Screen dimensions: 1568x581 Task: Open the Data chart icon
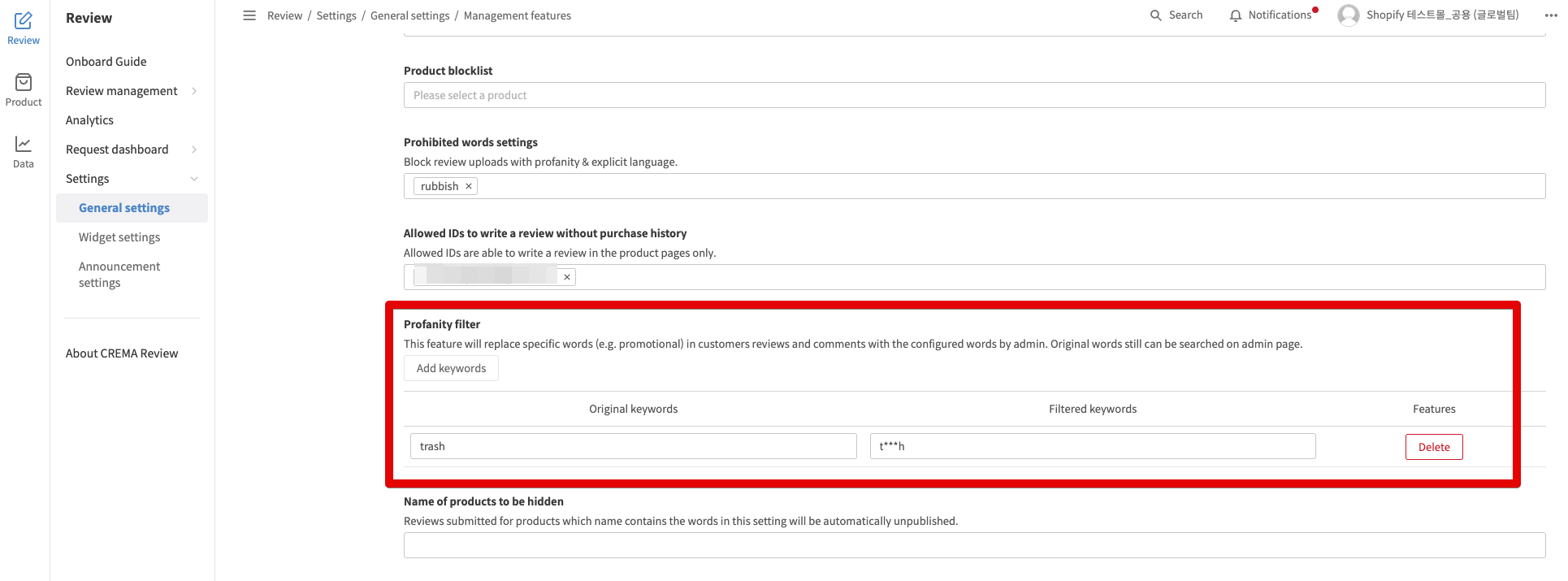click(x=24, y=144)
